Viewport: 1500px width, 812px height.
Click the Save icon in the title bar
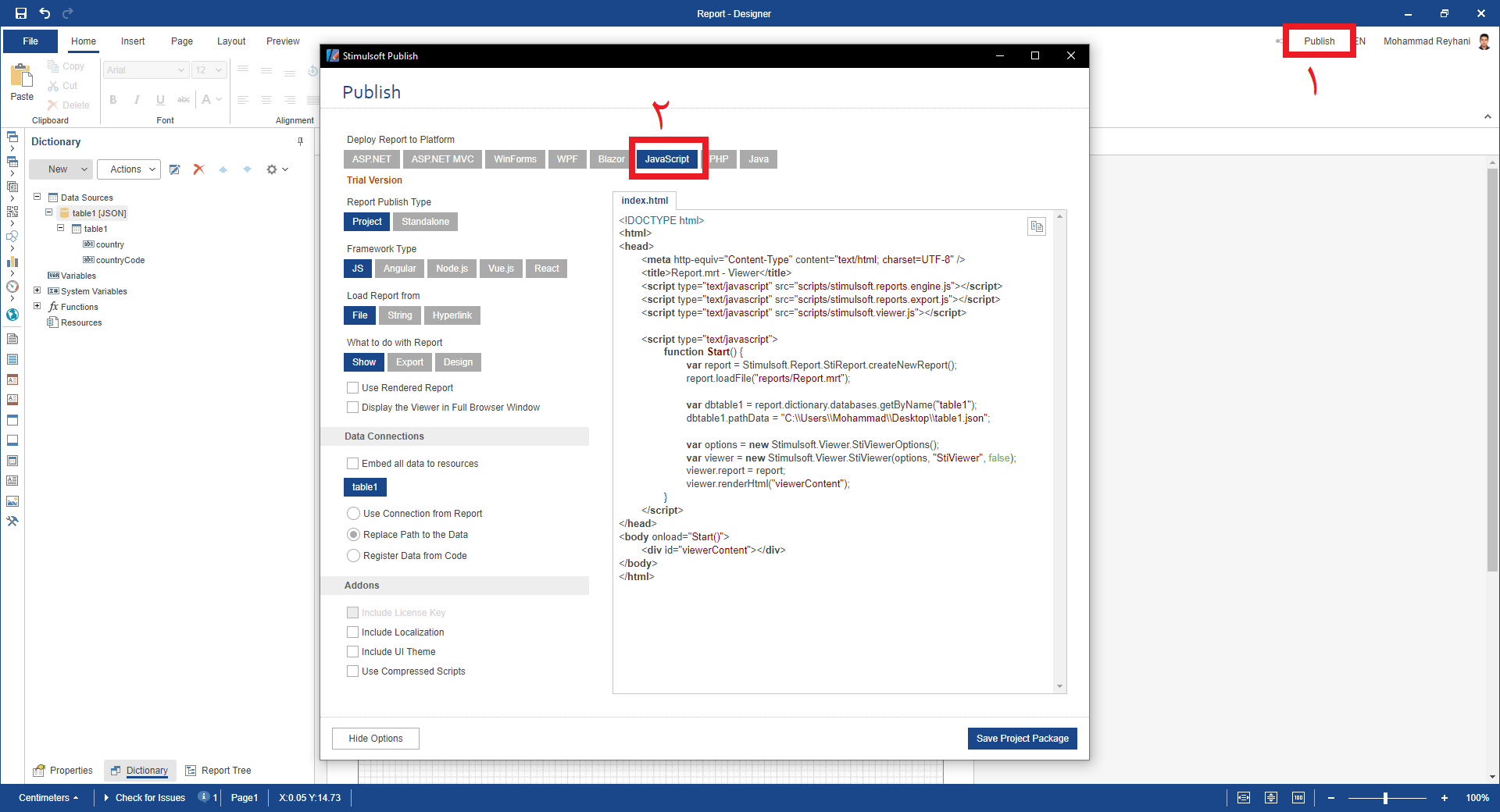(x=21, y=13)
